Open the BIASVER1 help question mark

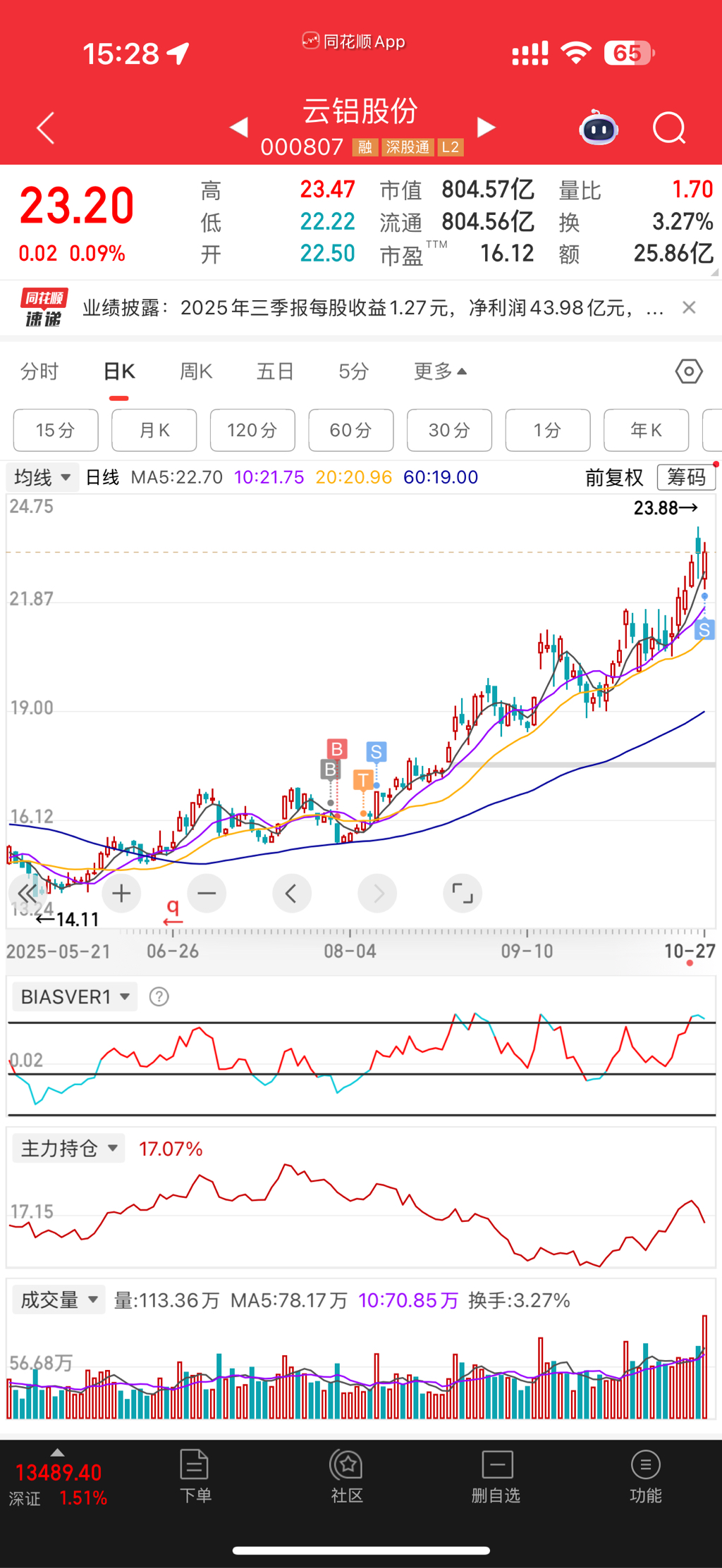[x=159, y=996]
